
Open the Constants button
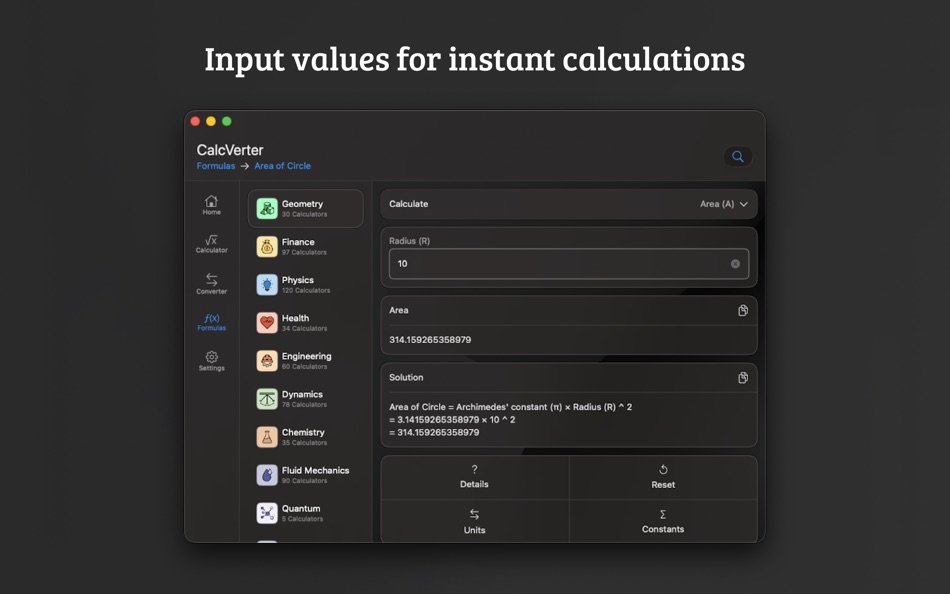coord(663,521)
